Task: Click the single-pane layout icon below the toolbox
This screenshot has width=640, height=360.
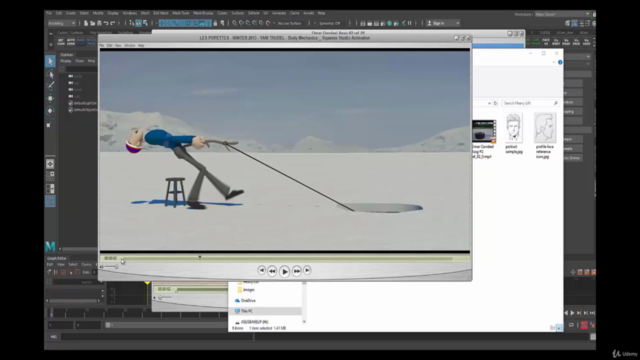Action: 50,164
